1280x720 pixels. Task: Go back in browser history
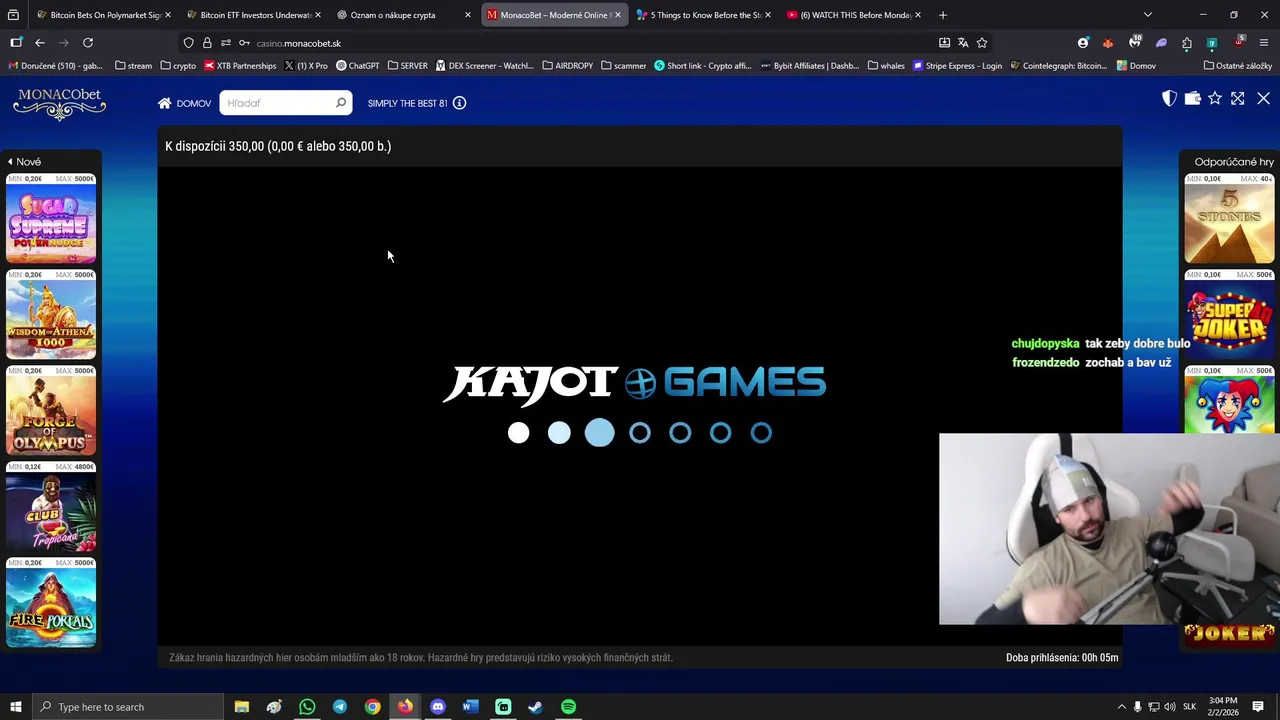(40, 43)
